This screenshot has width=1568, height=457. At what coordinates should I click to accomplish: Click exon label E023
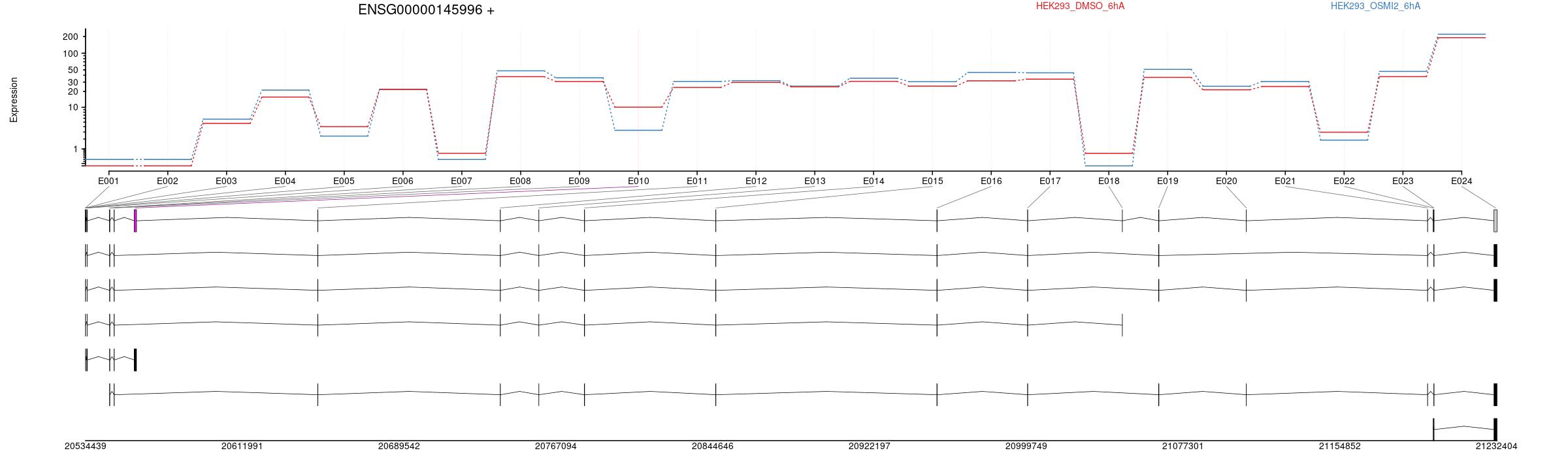[x=1403, y=181]
